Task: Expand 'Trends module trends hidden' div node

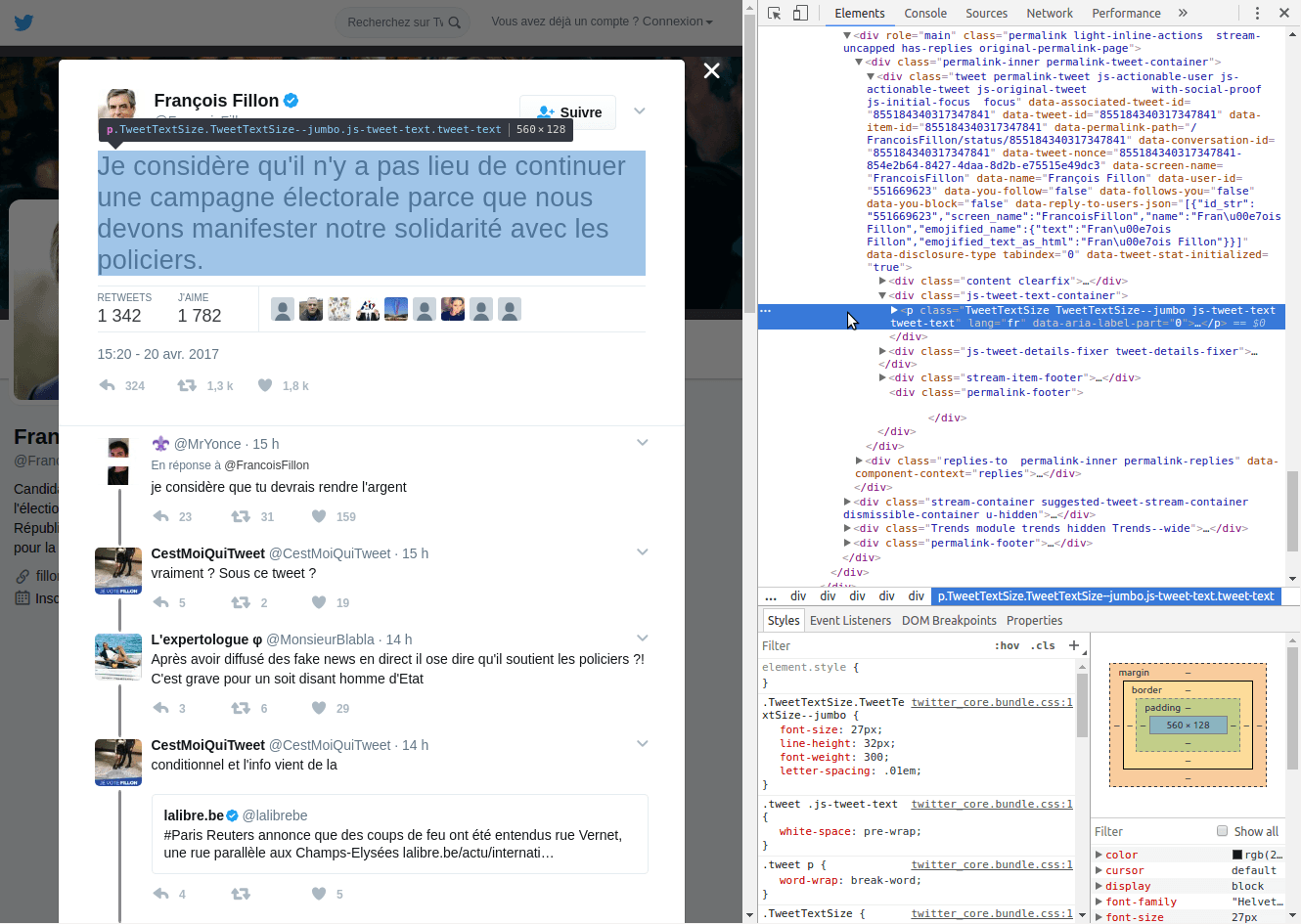Action: click(x=847, y=528)
